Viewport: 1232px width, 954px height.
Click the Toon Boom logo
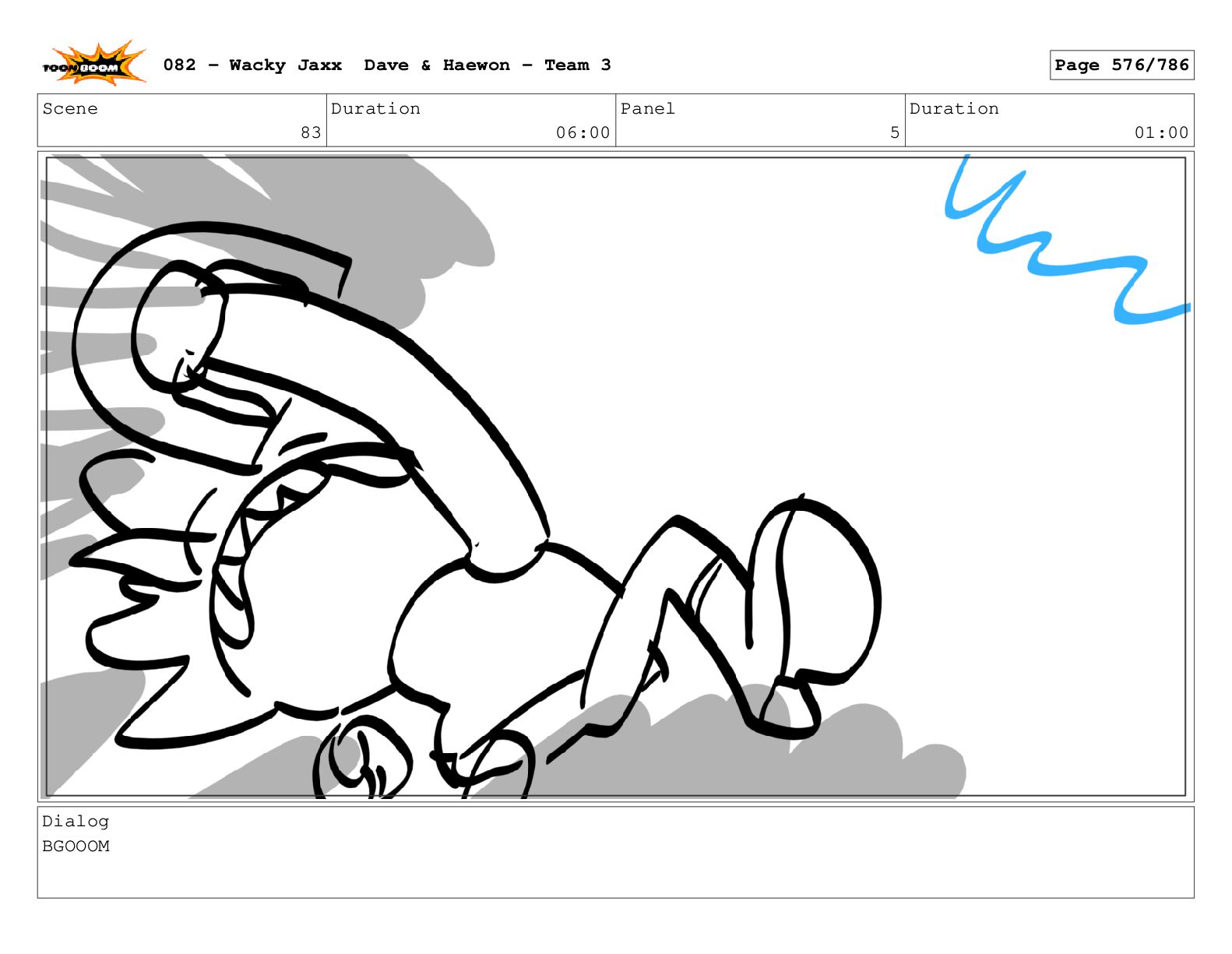click(93, 65)
